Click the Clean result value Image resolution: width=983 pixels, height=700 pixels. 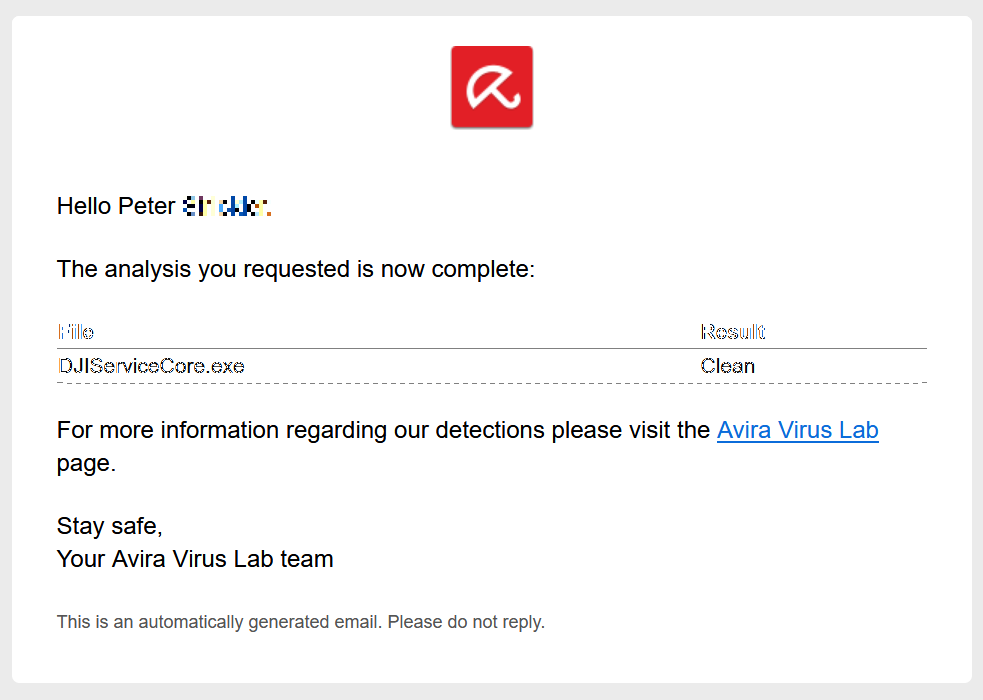coord(727,366)
